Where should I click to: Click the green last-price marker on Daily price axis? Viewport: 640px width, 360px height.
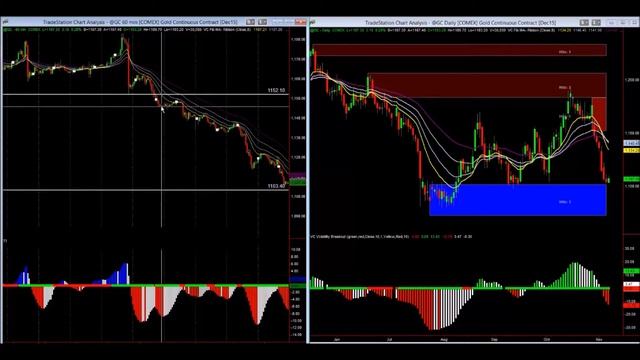coord(631,179)
